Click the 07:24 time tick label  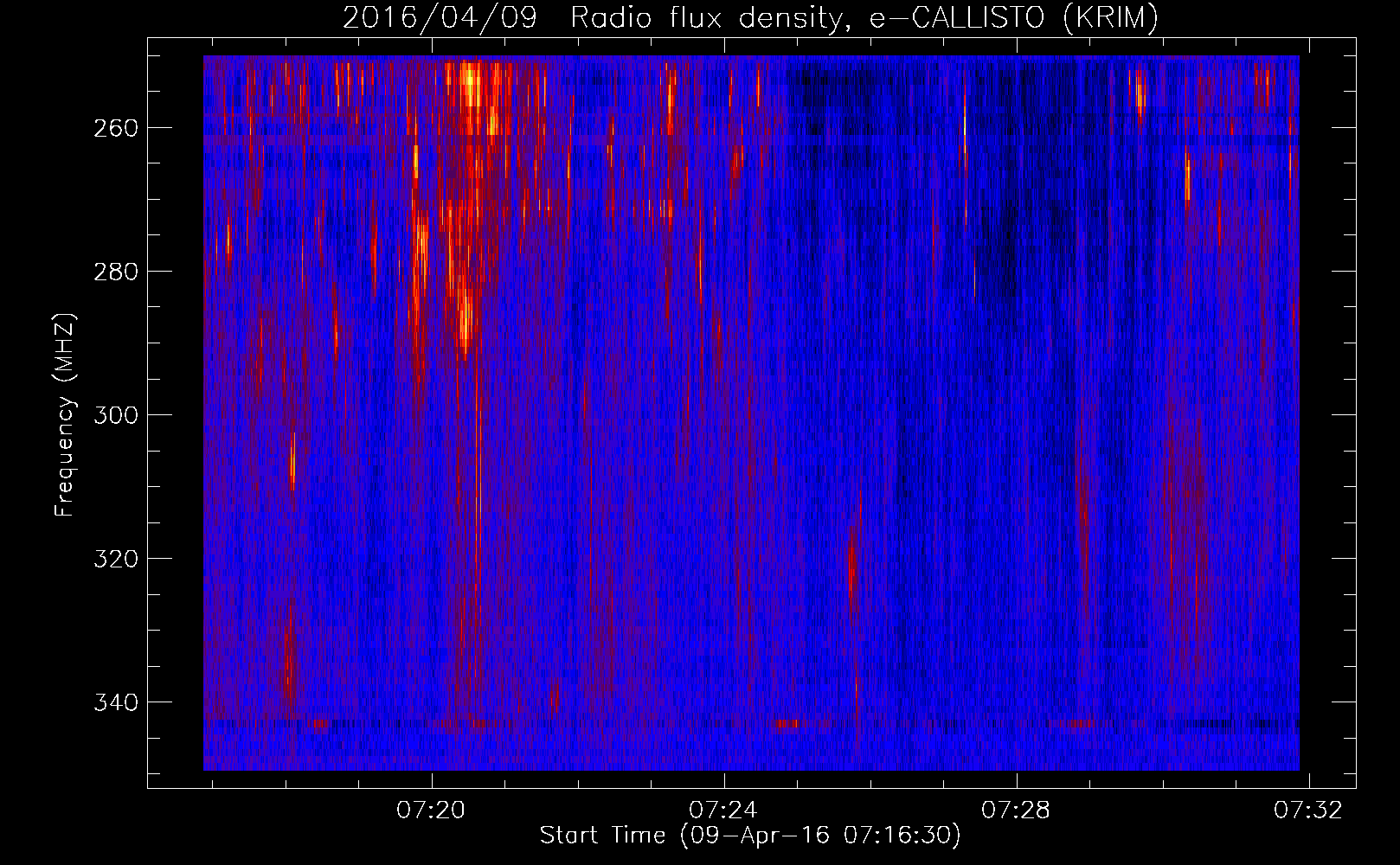point(723,811)
